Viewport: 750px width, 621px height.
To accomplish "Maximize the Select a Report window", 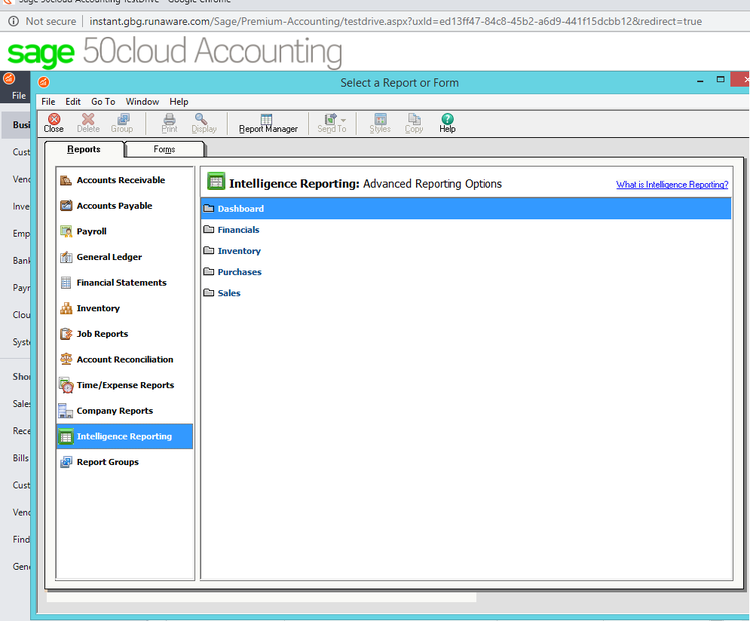I will click(x=720, y=80).
